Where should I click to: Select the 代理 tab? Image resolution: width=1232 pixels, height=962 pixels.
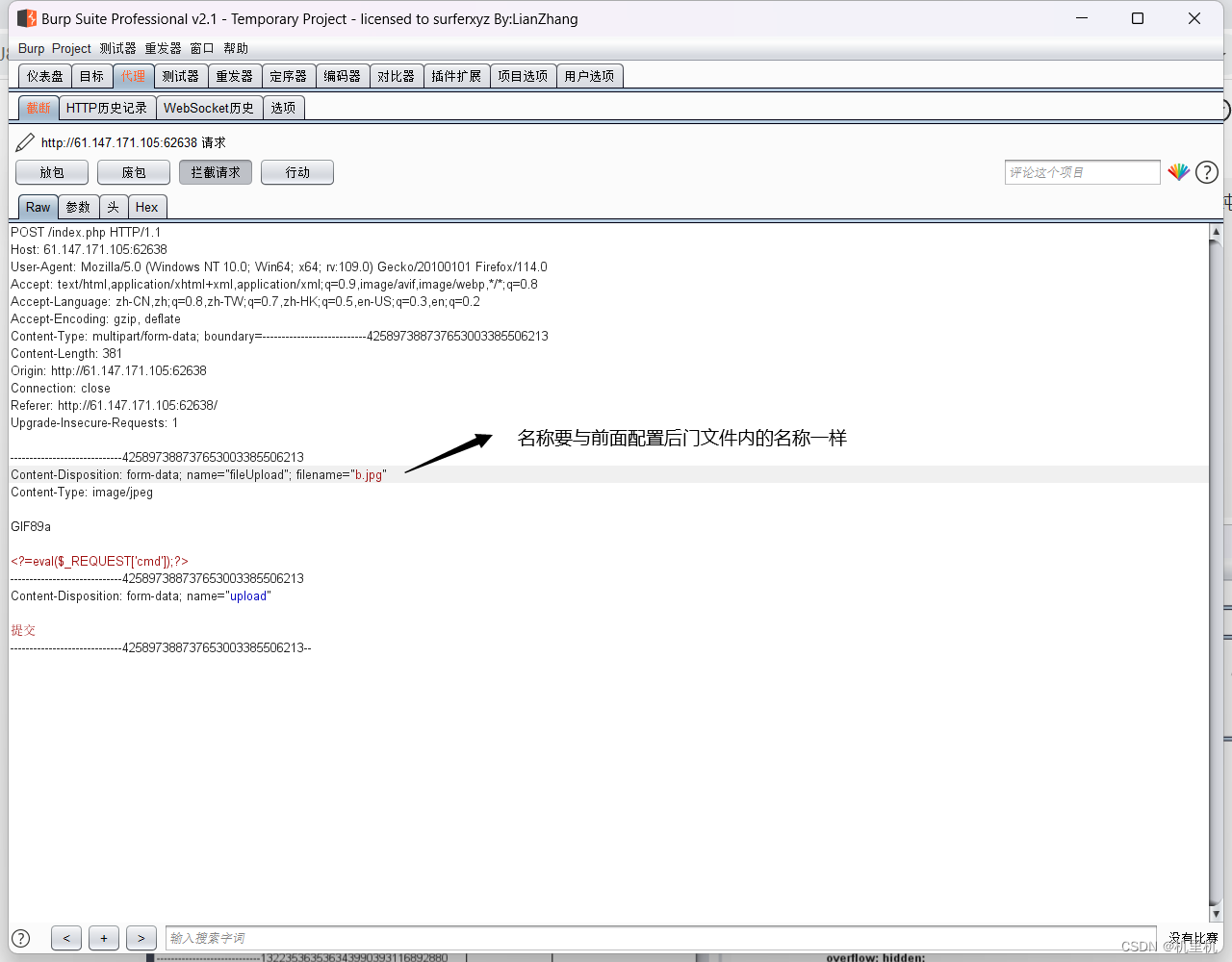(x=133, y=76)
